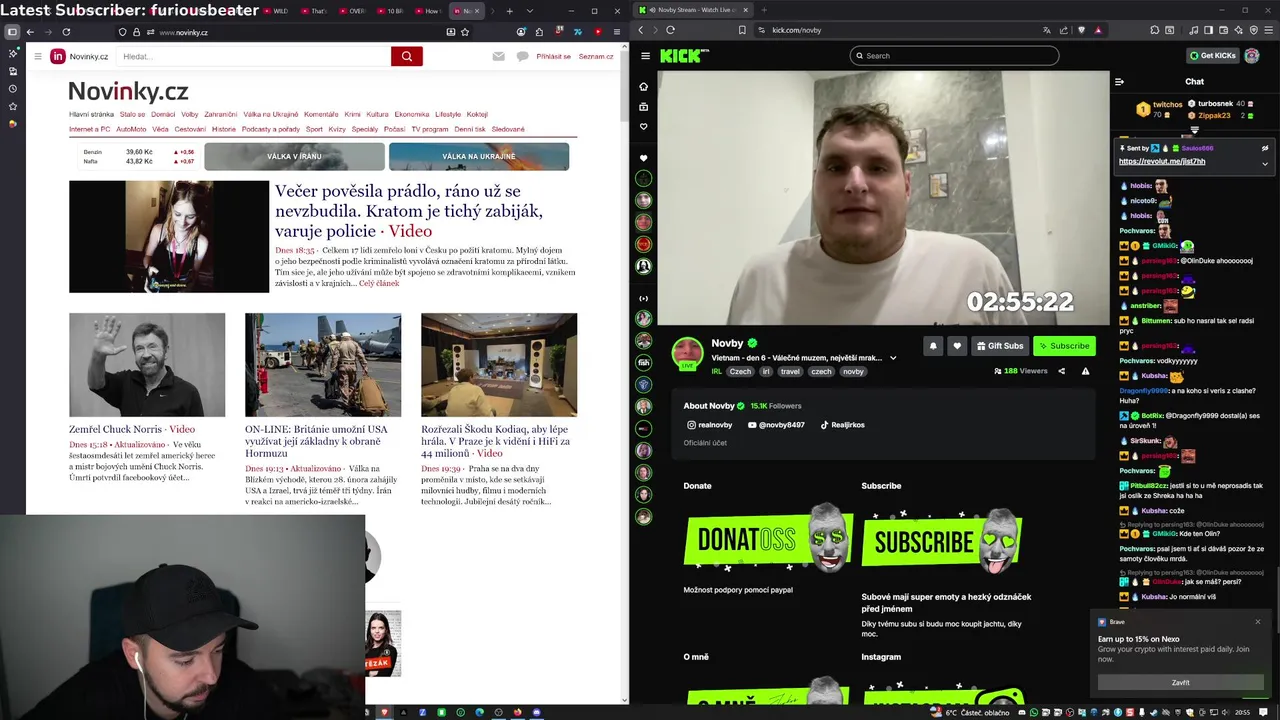Open Brave Shields icon in address bar

(1081, 30)
